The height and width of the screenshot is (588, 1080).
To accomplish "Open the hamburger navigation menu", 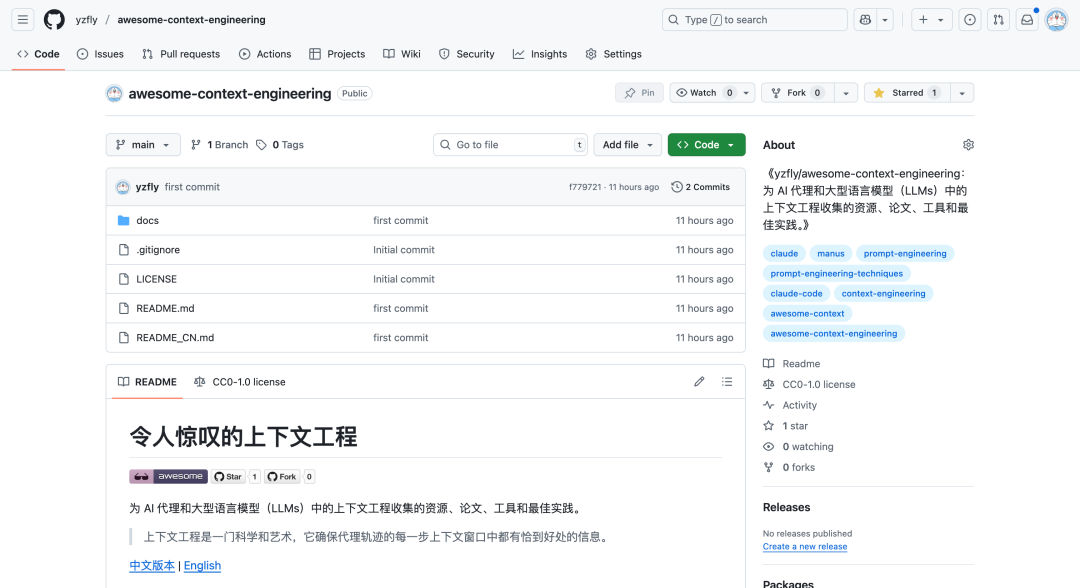I will click(23, 20).
